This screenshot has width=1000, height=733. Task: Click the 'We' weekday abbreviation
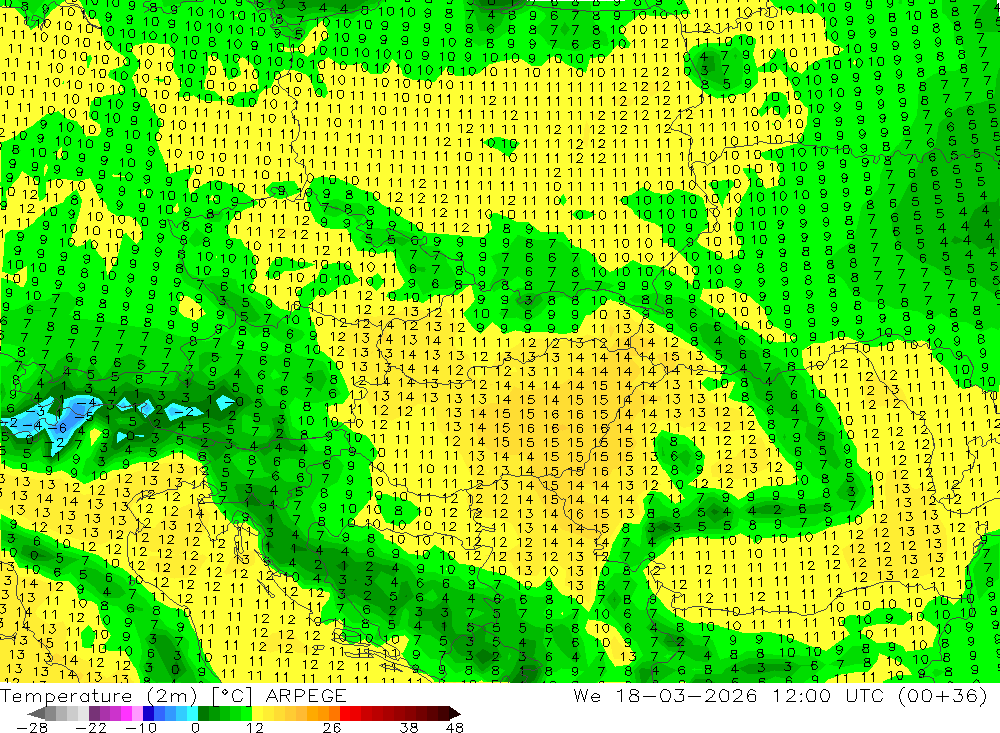pos(587,695)
